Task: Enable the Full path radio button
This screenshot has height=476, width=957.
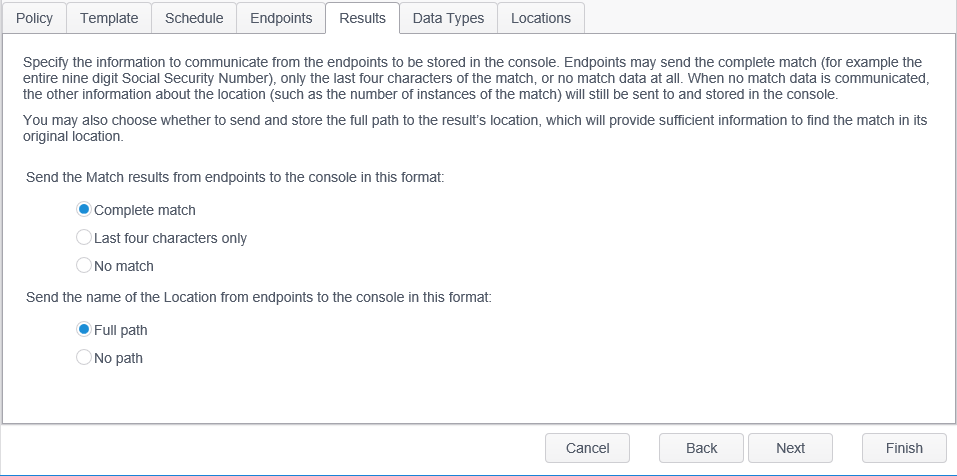Action: [85, 330]
